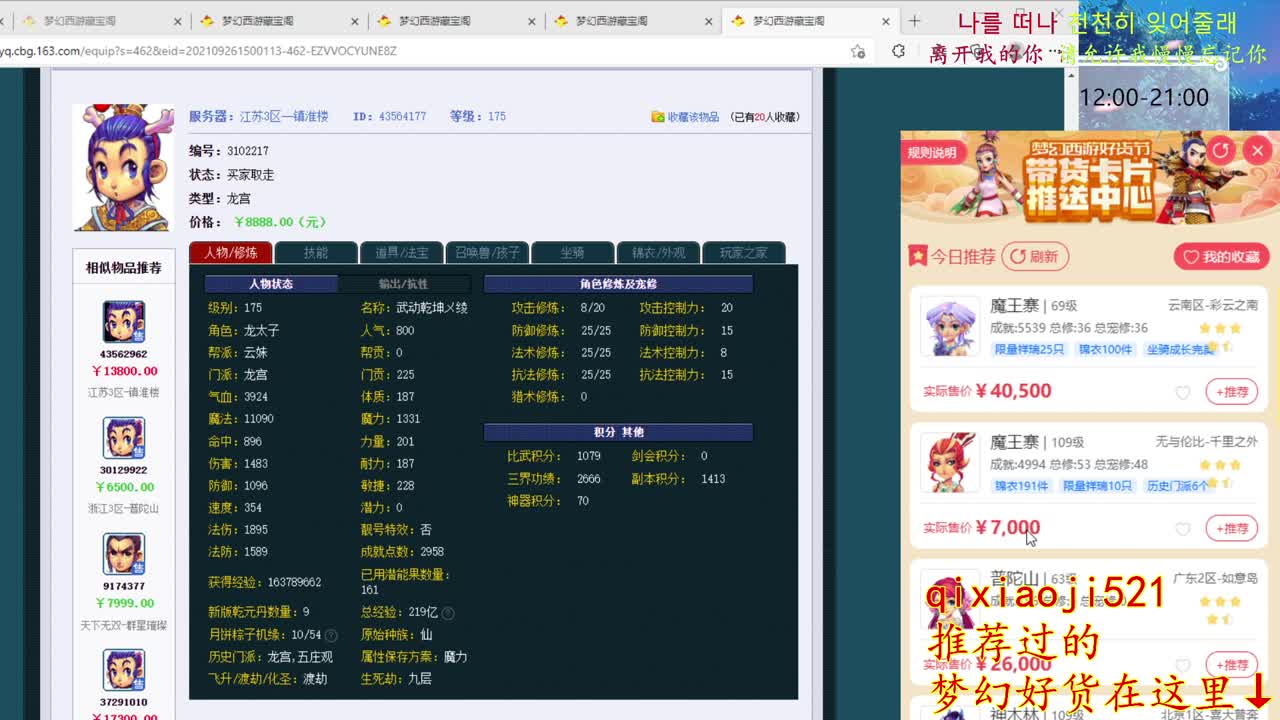Screen dimensions: 1280x720
Task: Click similar item price ¥6500.00
Action: tap(124, 487)
